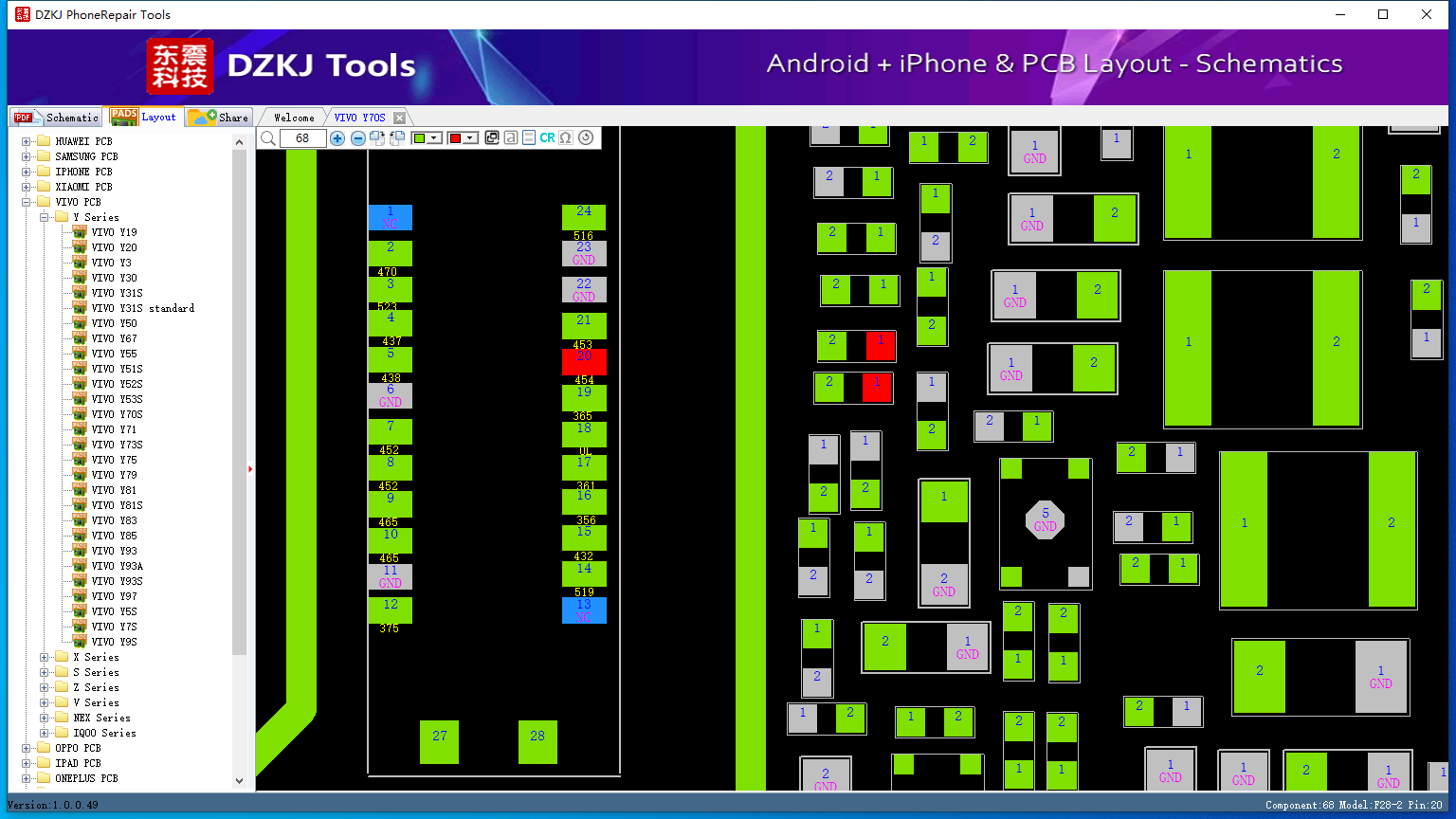
Task: Open the Share tab
Action: (218, 118)
